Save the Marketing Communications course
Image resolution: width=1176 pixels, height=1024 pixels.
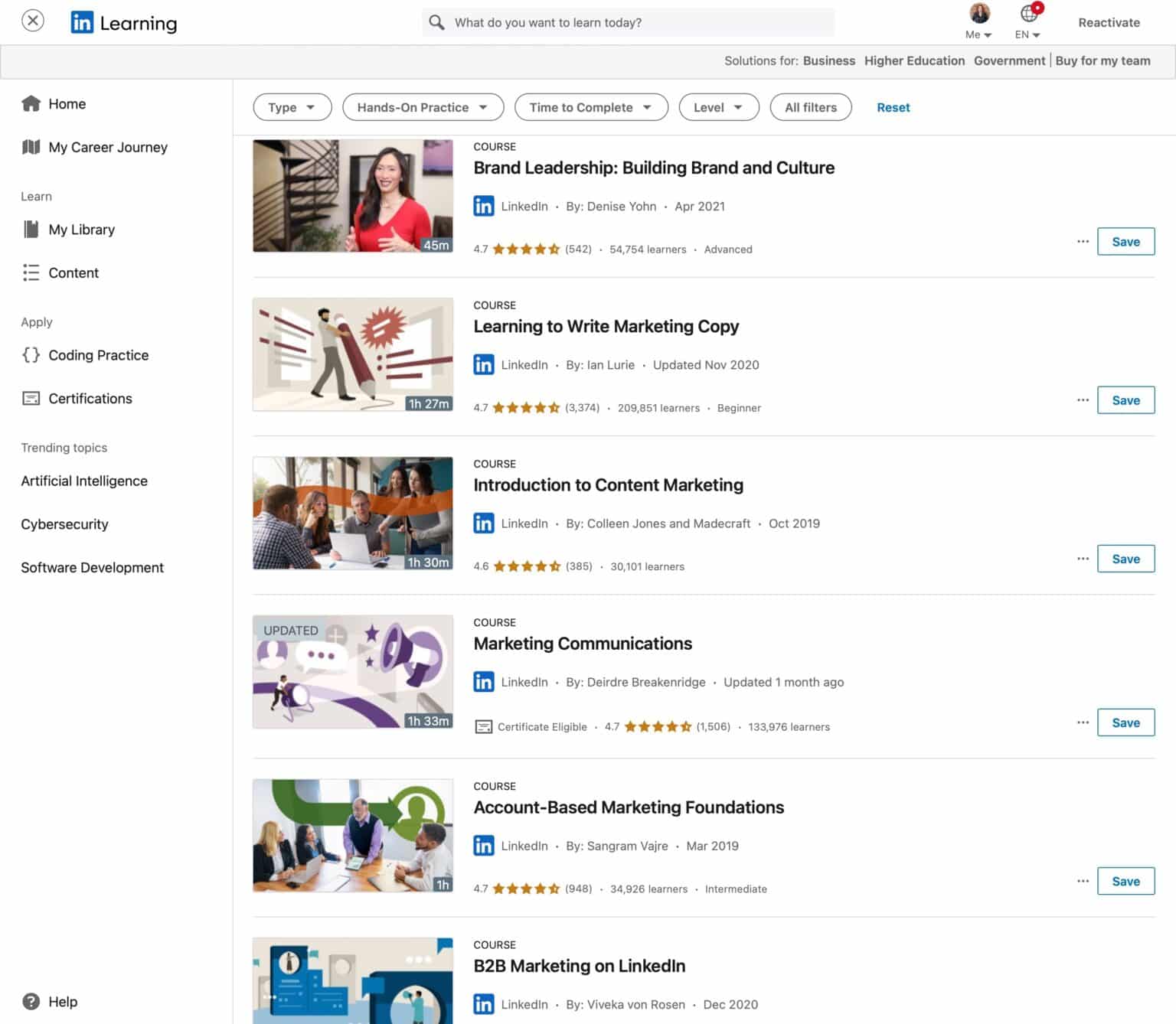click(x=1125, y=722)
